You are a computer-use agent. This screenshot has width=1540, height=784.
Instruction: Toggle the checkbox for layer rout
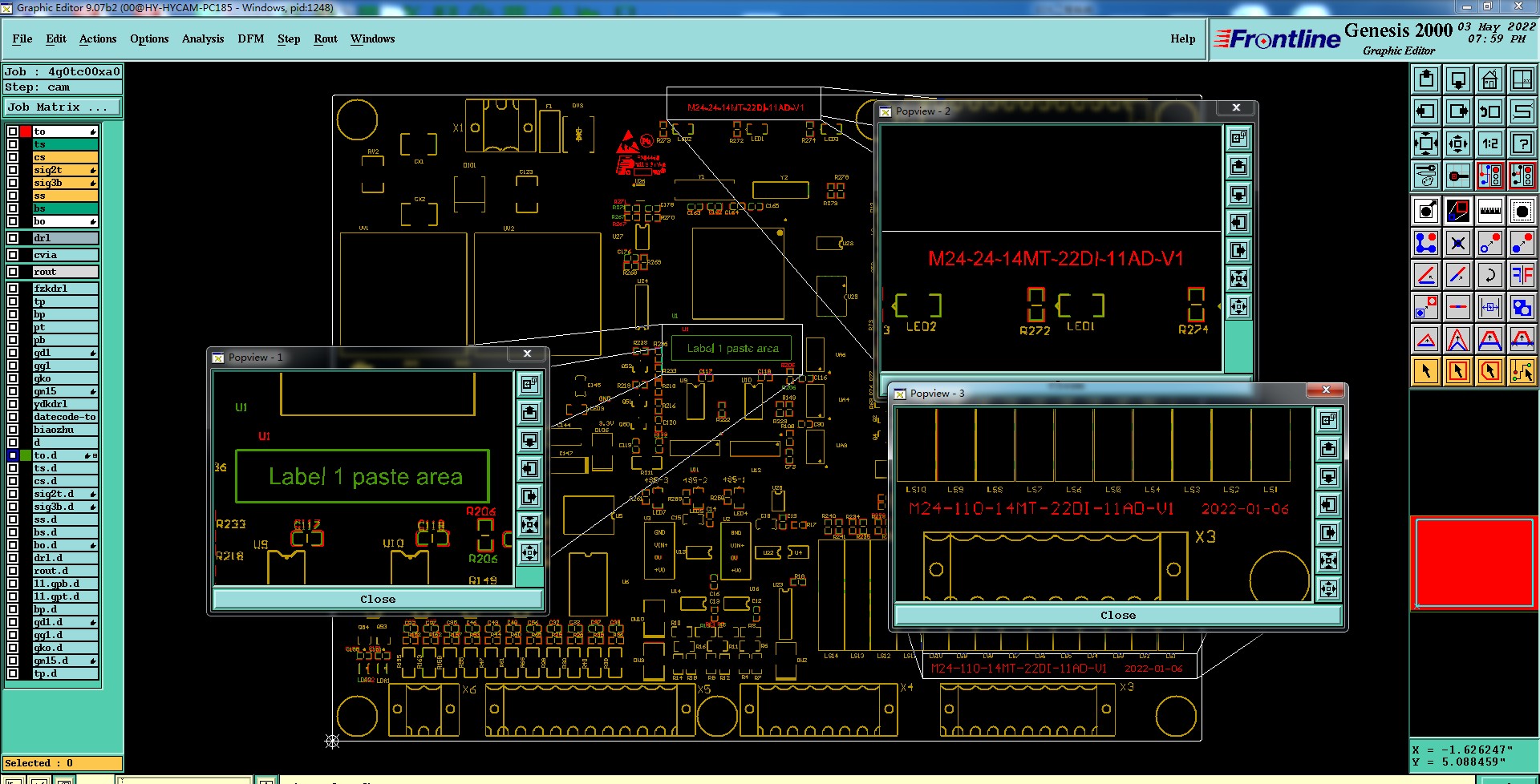click(13, 272)
